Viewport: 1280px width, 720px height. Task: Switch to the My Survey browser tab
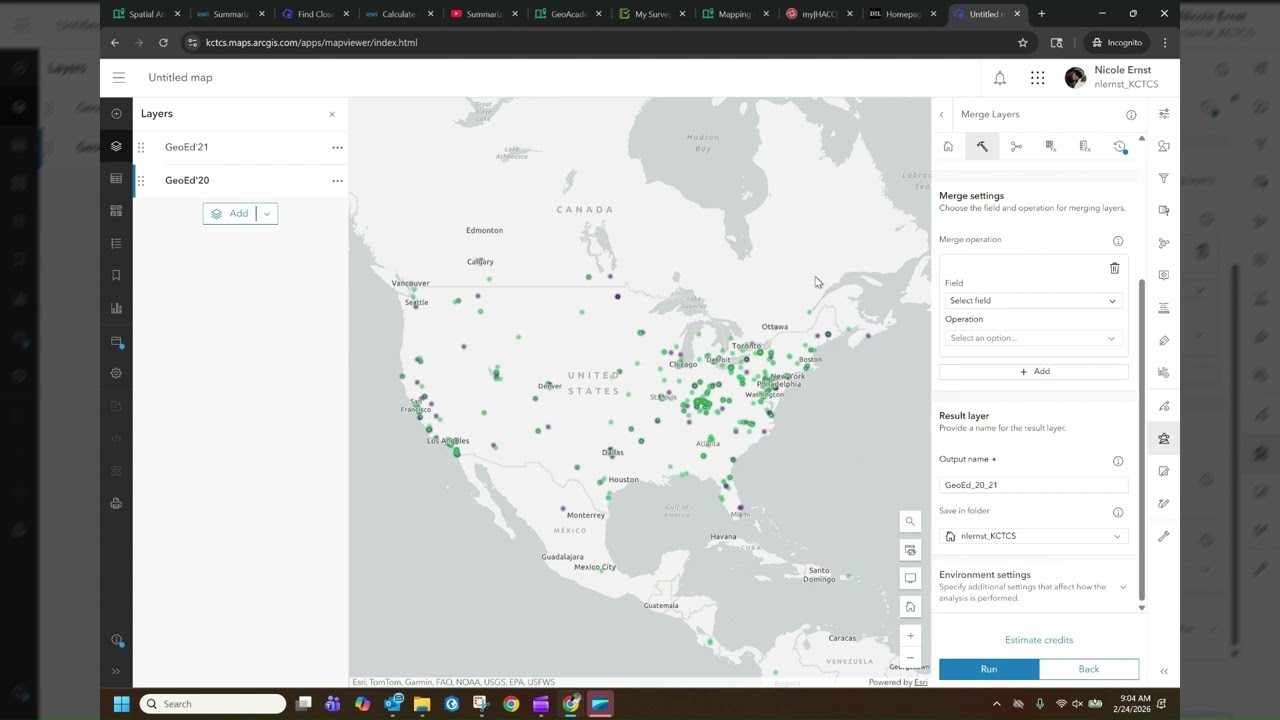(650, 14)
